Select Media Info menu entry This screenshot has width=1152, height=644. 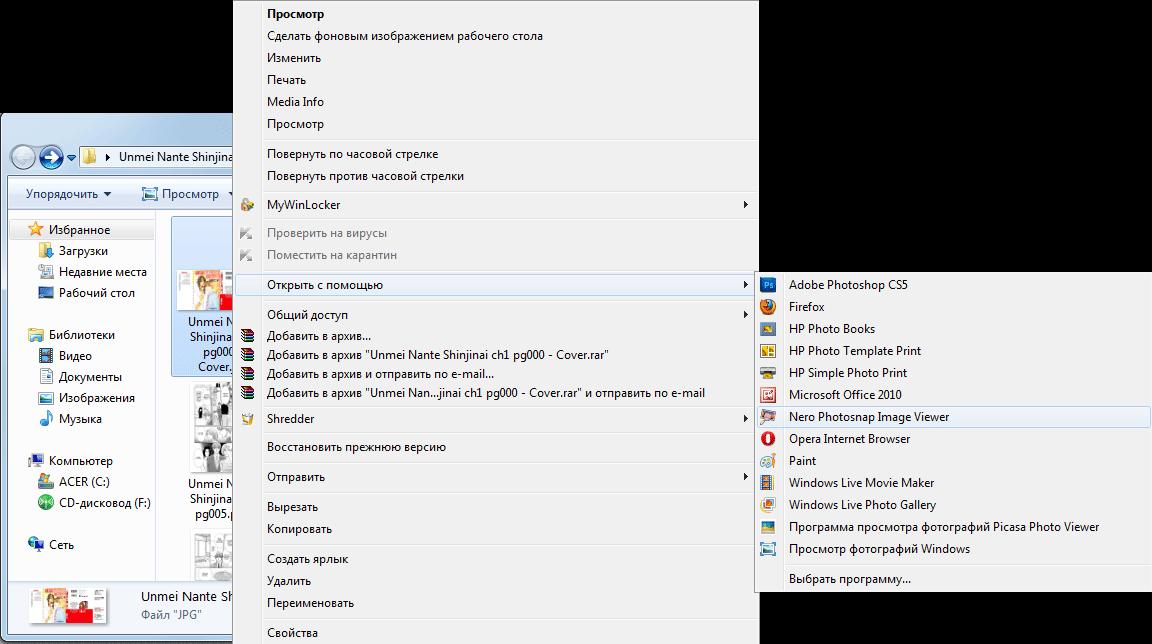pos(496,102)
